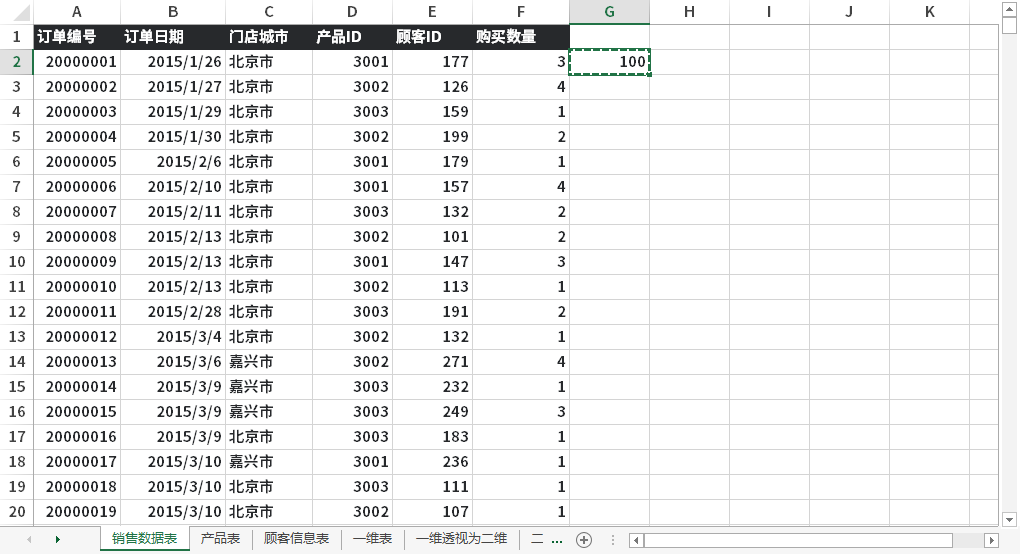Image resolution: width=1020 pixels, height=554 pixels.
Task: Click the 订单日期 header cell
Action: (x=173, y=37)
